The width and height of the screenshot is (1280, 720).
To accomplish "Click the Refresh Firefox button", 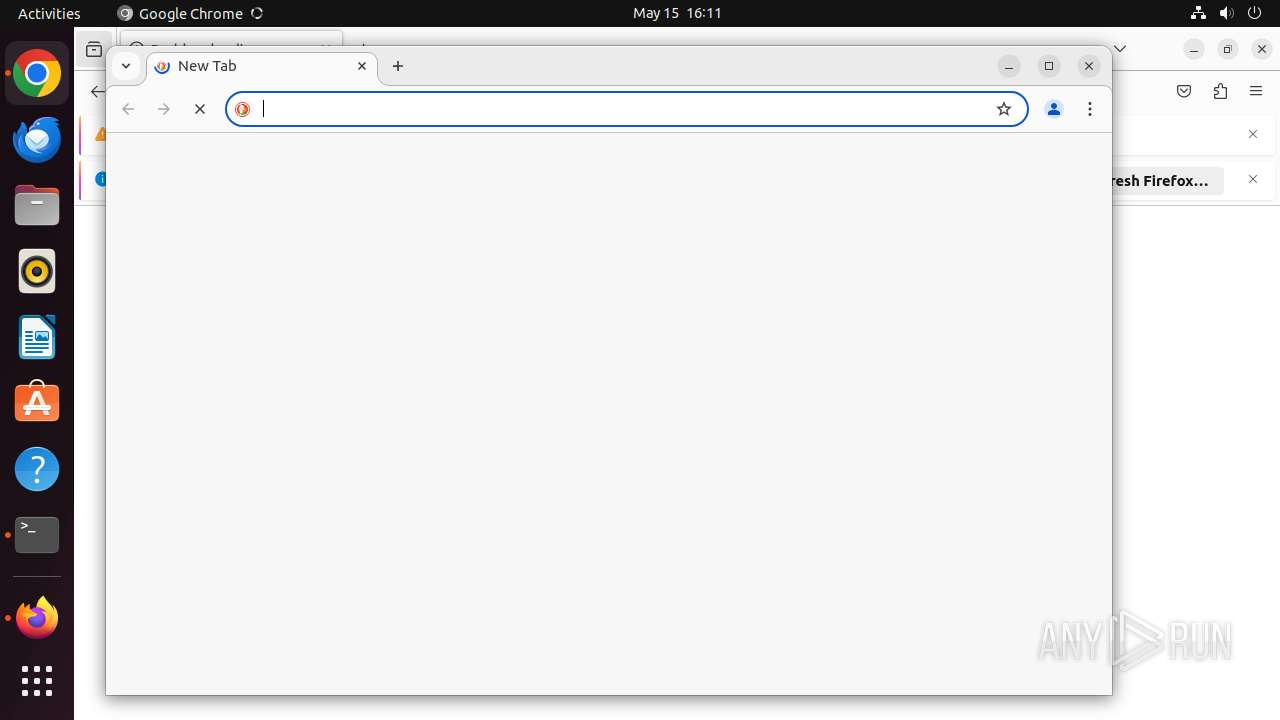I will coord(1167,181).
